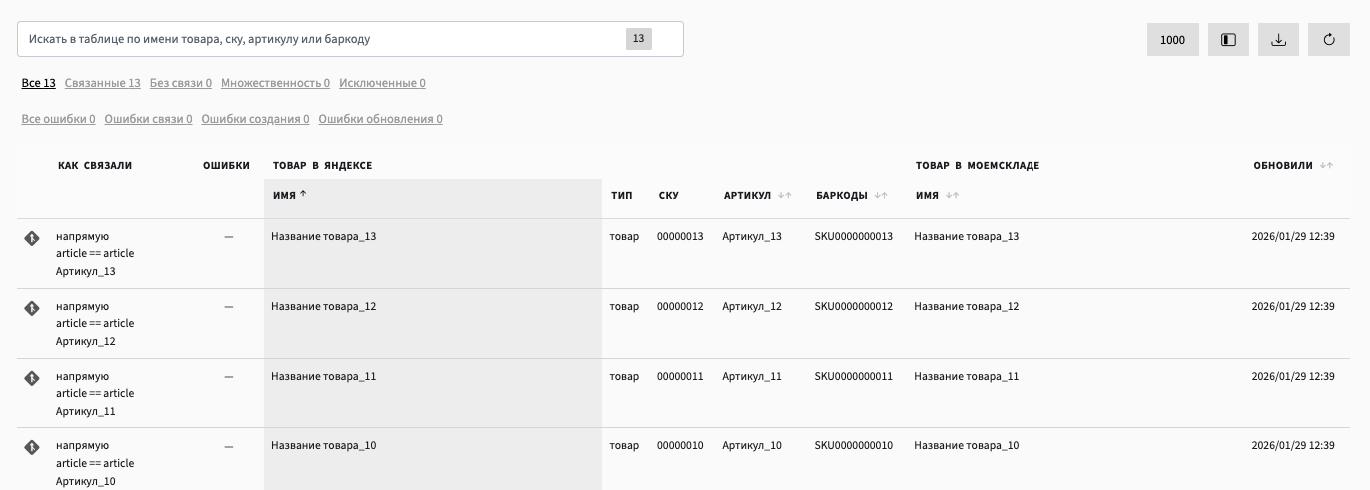Click МойСклад name in SKU0000000013 row
This screenshot has height=490, width=1370.
click(967, 237)
